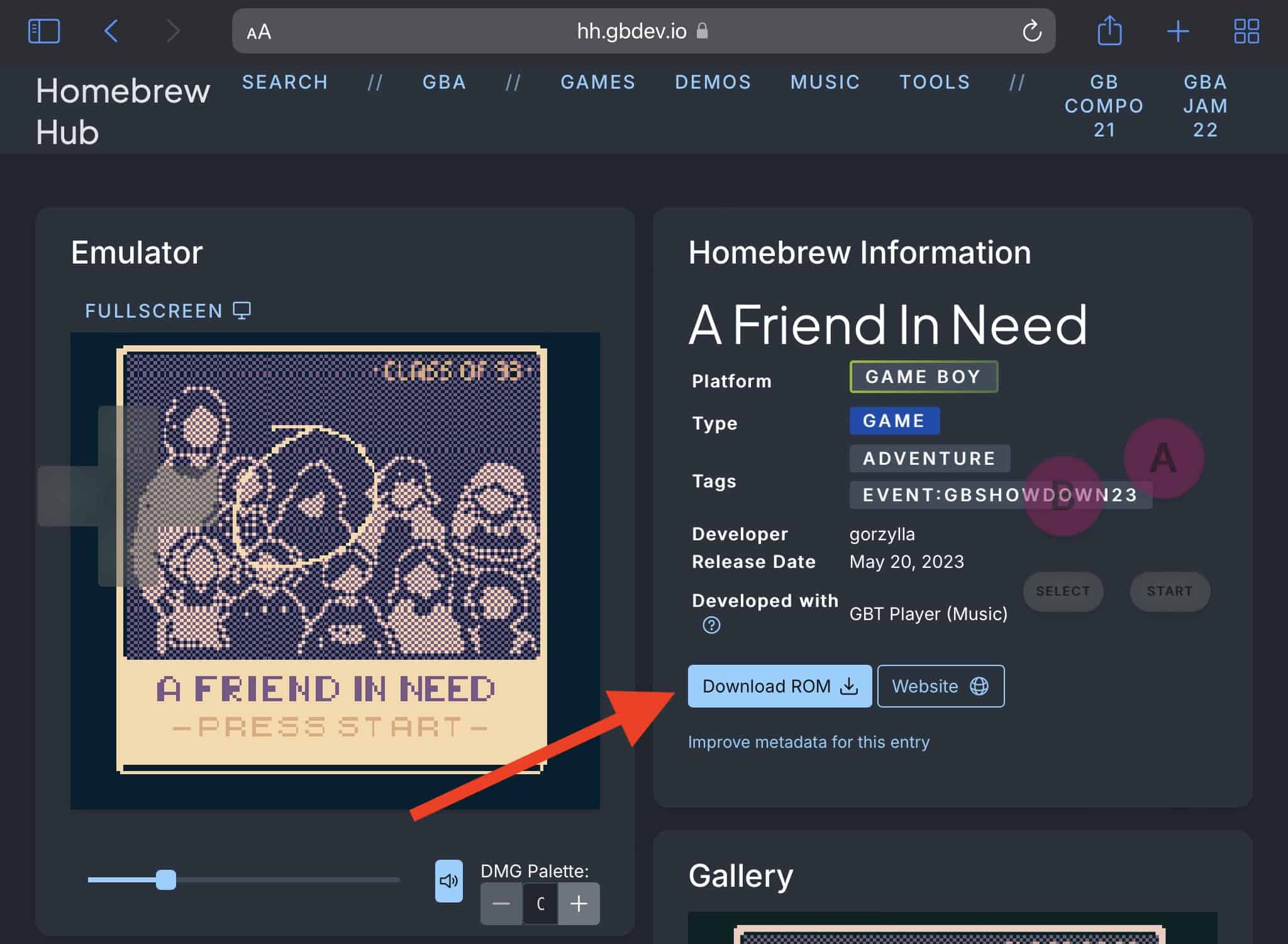The height and width of the screenshot is (944, 1288).
Task: Tap the on-screen START emulator button
Action: pos(1170,591)
